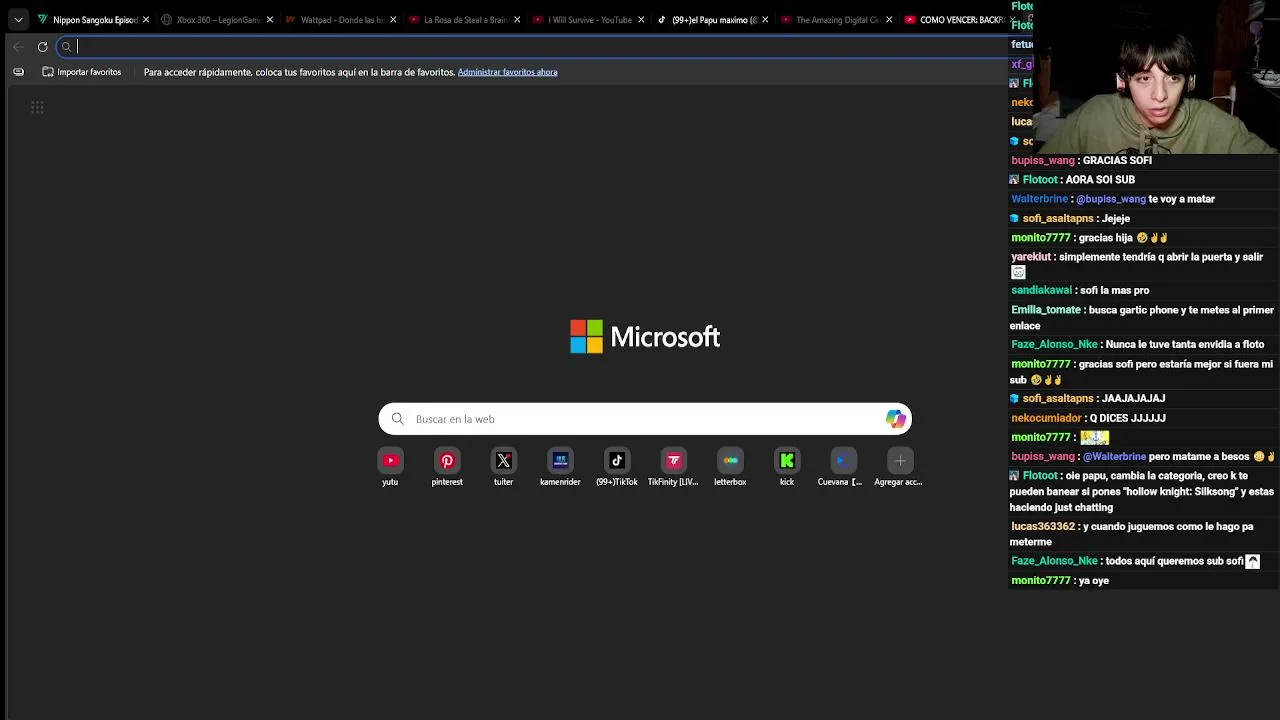Screen dimensions: 1280x720
Task: Open the kamenrider quick link
Action: pos(560,461)
